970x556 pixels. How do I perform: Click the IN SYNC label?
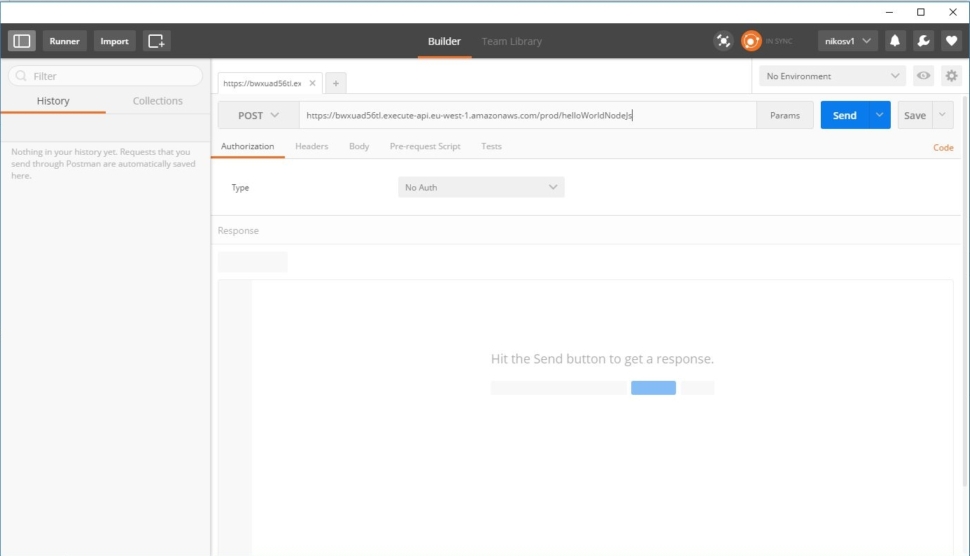(778, 41)
